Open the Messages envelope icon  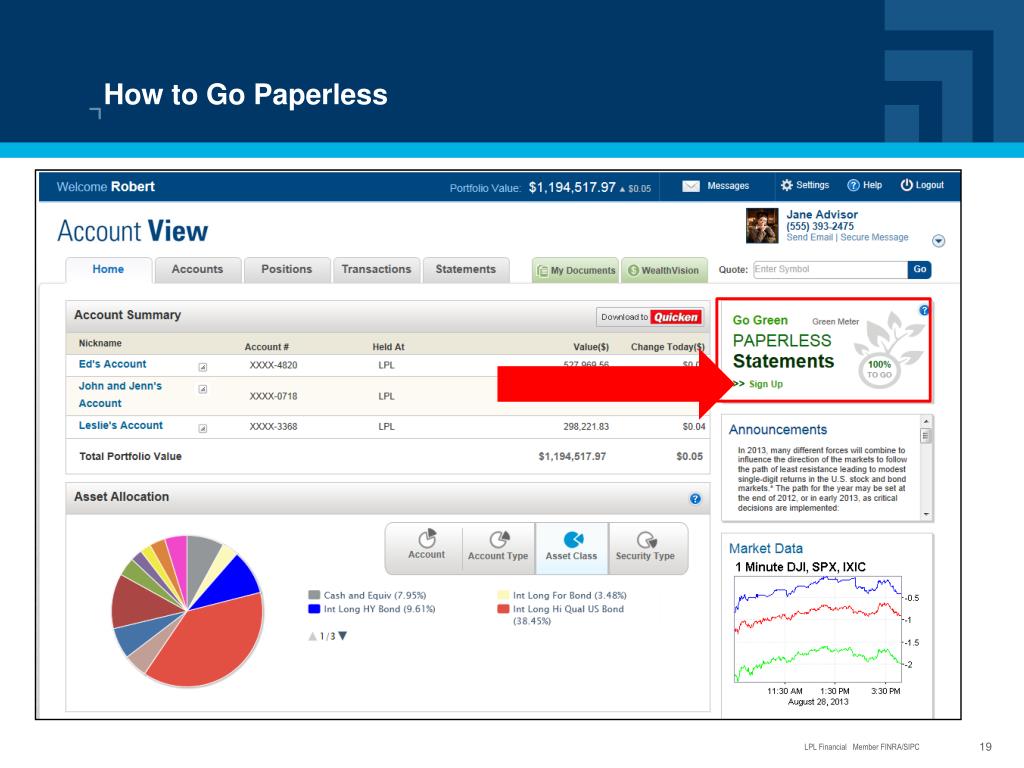coord(690,186)
